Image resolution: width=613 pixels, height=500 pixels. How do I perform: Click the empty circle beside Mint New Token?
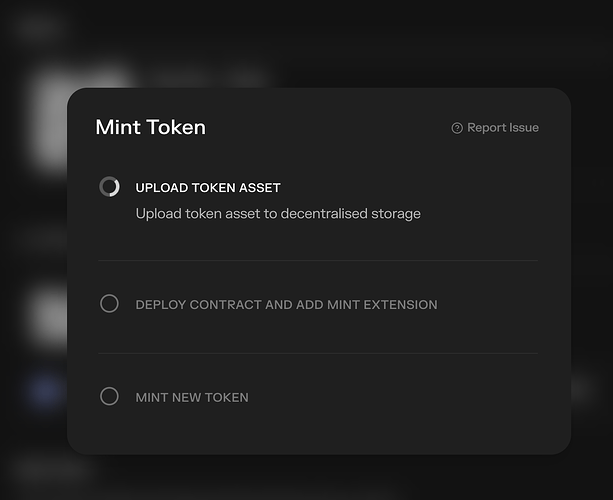pyautogui.click(x=109, y=397)
